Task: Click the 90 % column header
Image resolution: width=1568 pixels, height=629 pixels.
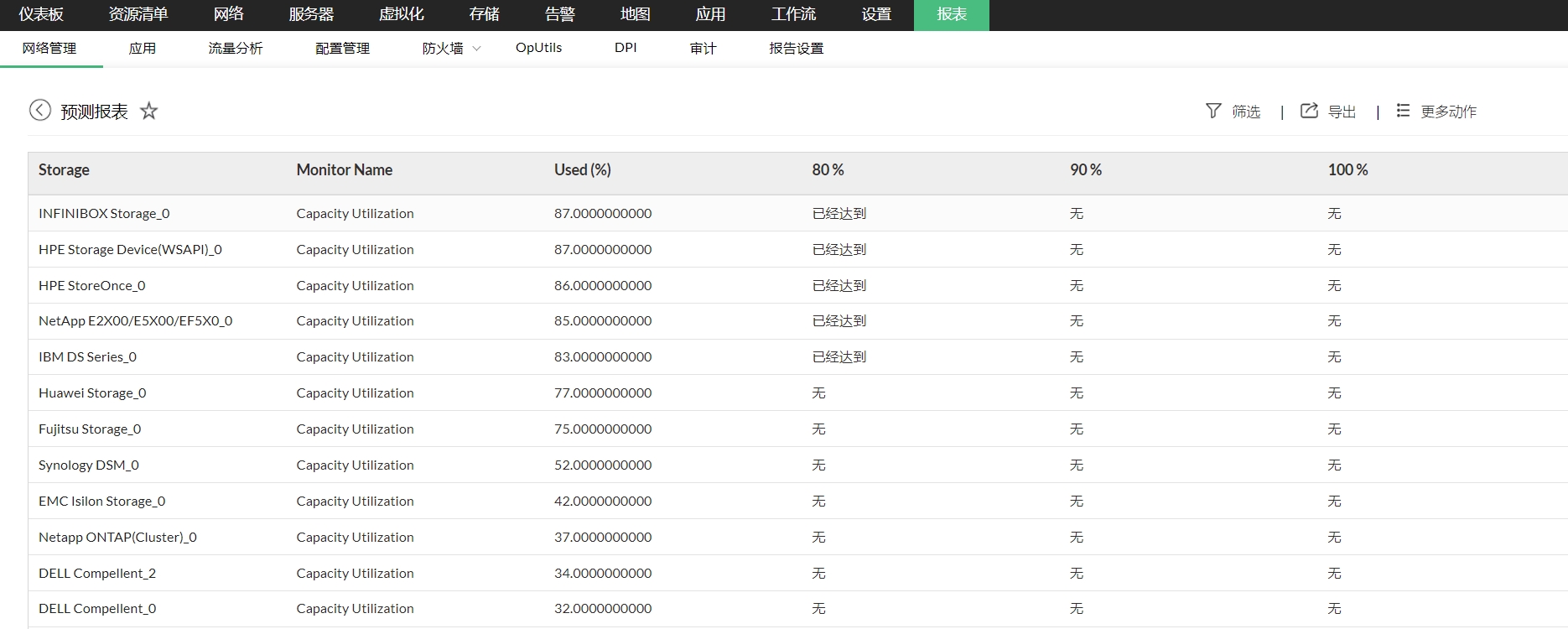Action: (1086, 170)
